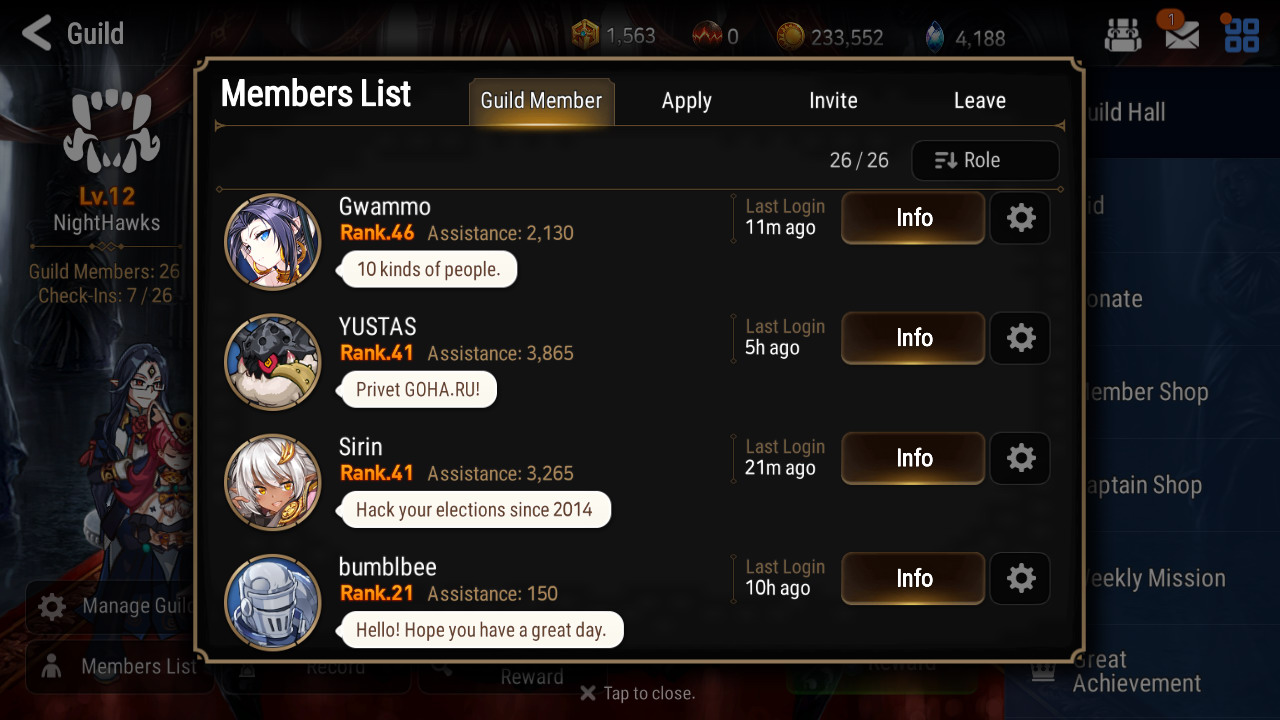This screenshot has height=720, width=1280.
Task: Switch to the Invite tab
Action: tap(833, 101)
